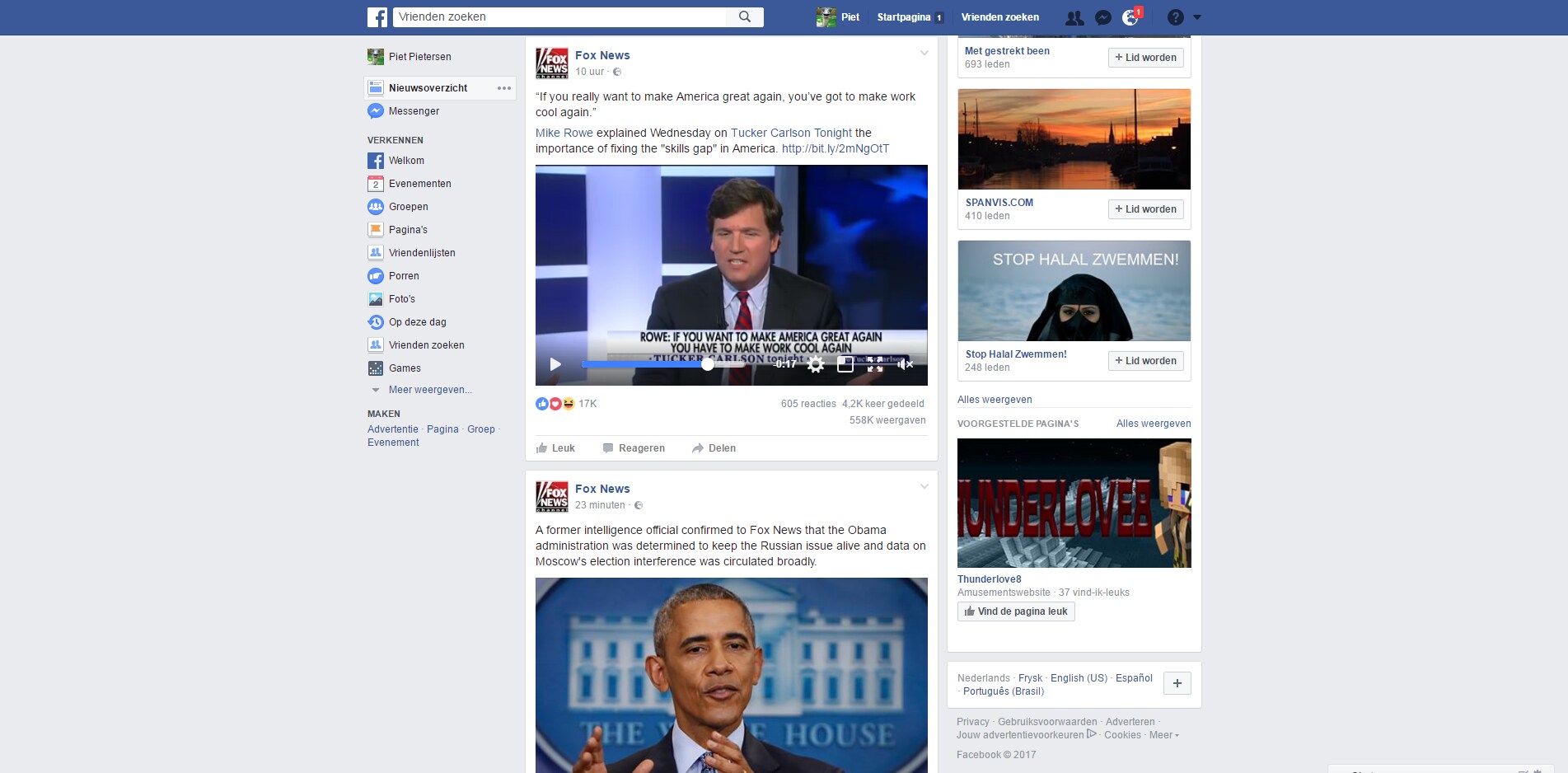The width and height of the screenshot is (1568, 773).
Task: Add a language with the plus button
Action: pos(1177,683)
